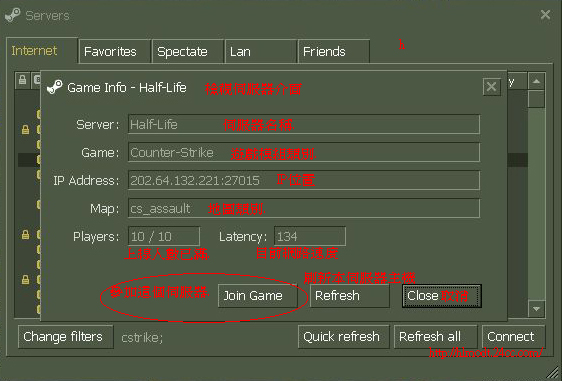This screenshot has height=381, width=562.
Task: Click the Map field cs_assault
Action: point(304,208)
